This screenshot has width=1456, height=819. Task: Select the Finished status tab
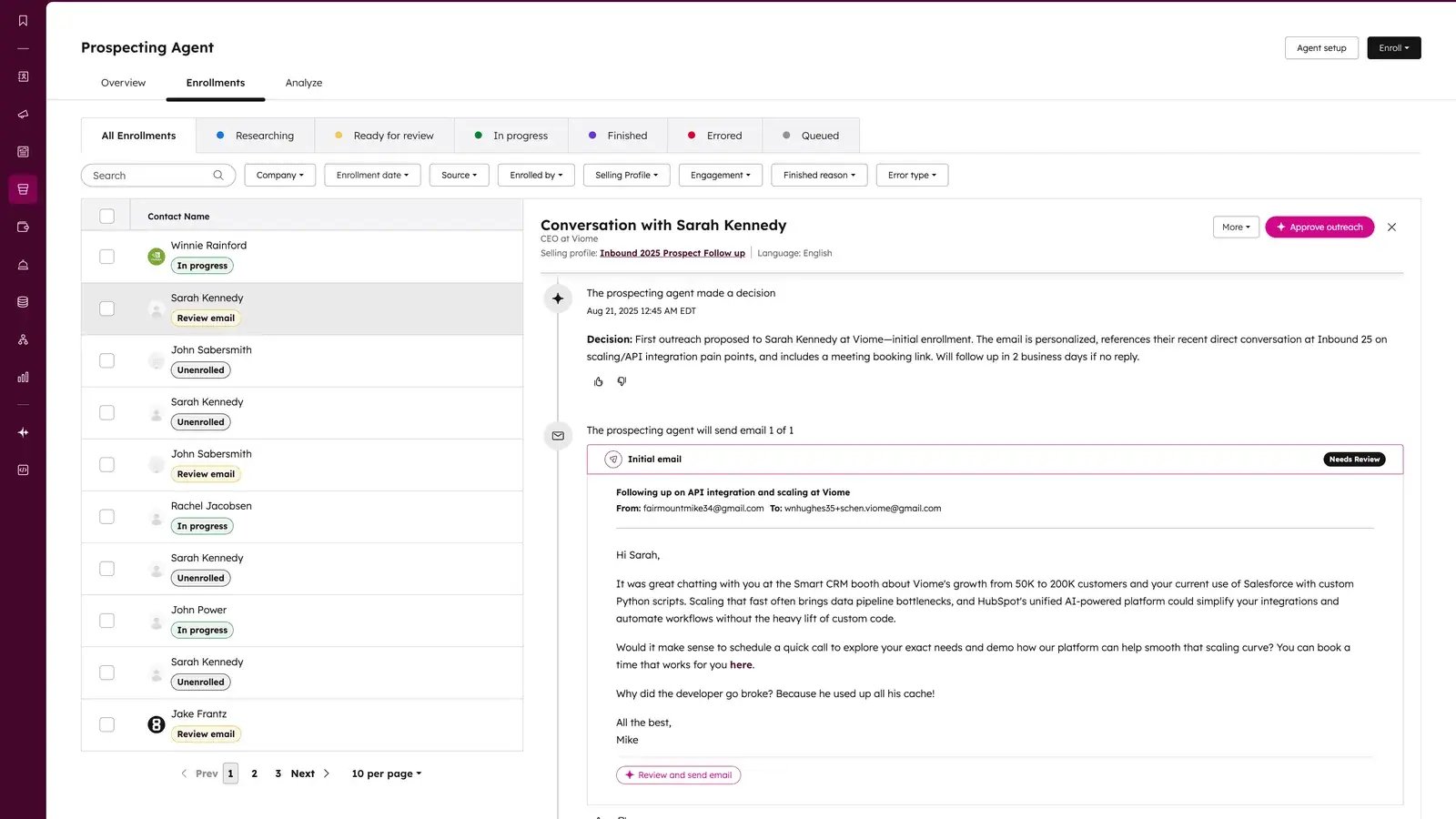[618, 136]
